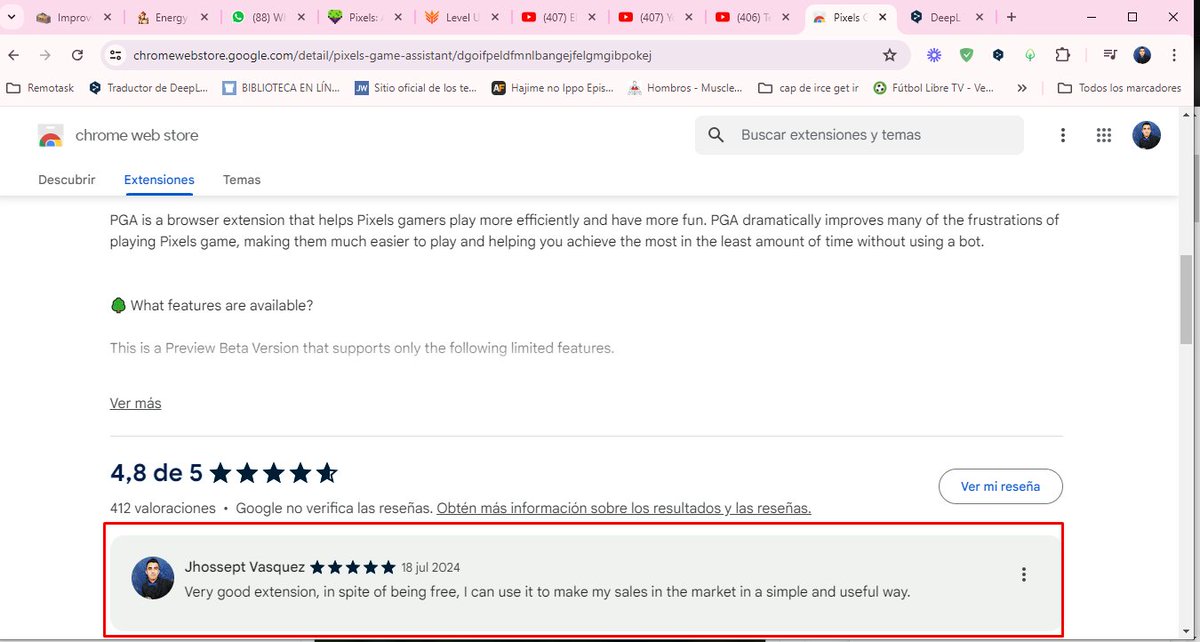Open the Extensions puzzle piece menu
Screen dimensions: 1200x642
tap(1062, 55)
